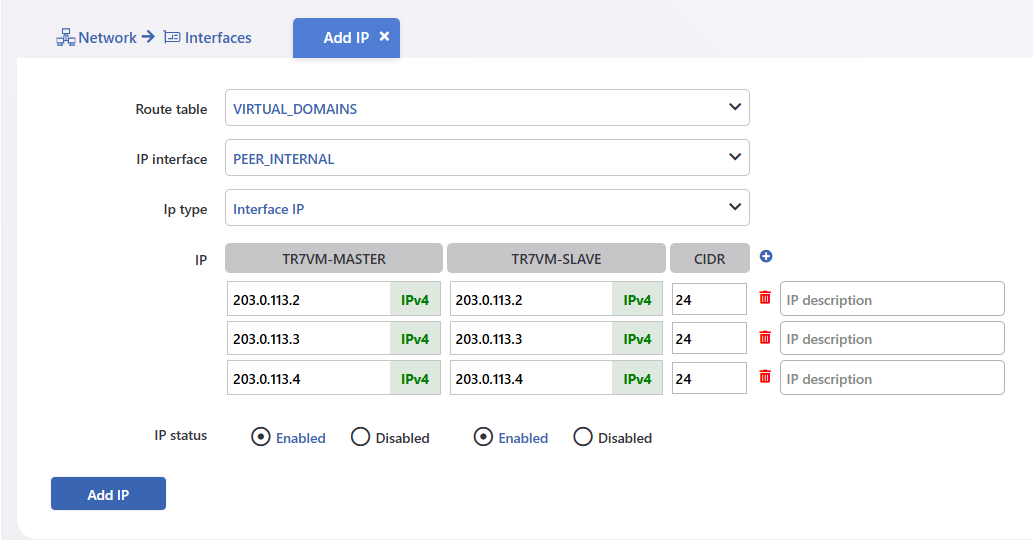Image resolution: width=1033 pixels, height=540 pixels.
Task: Select Enabled for TR7VM-MASTER IP status
Action: [261, 437]
